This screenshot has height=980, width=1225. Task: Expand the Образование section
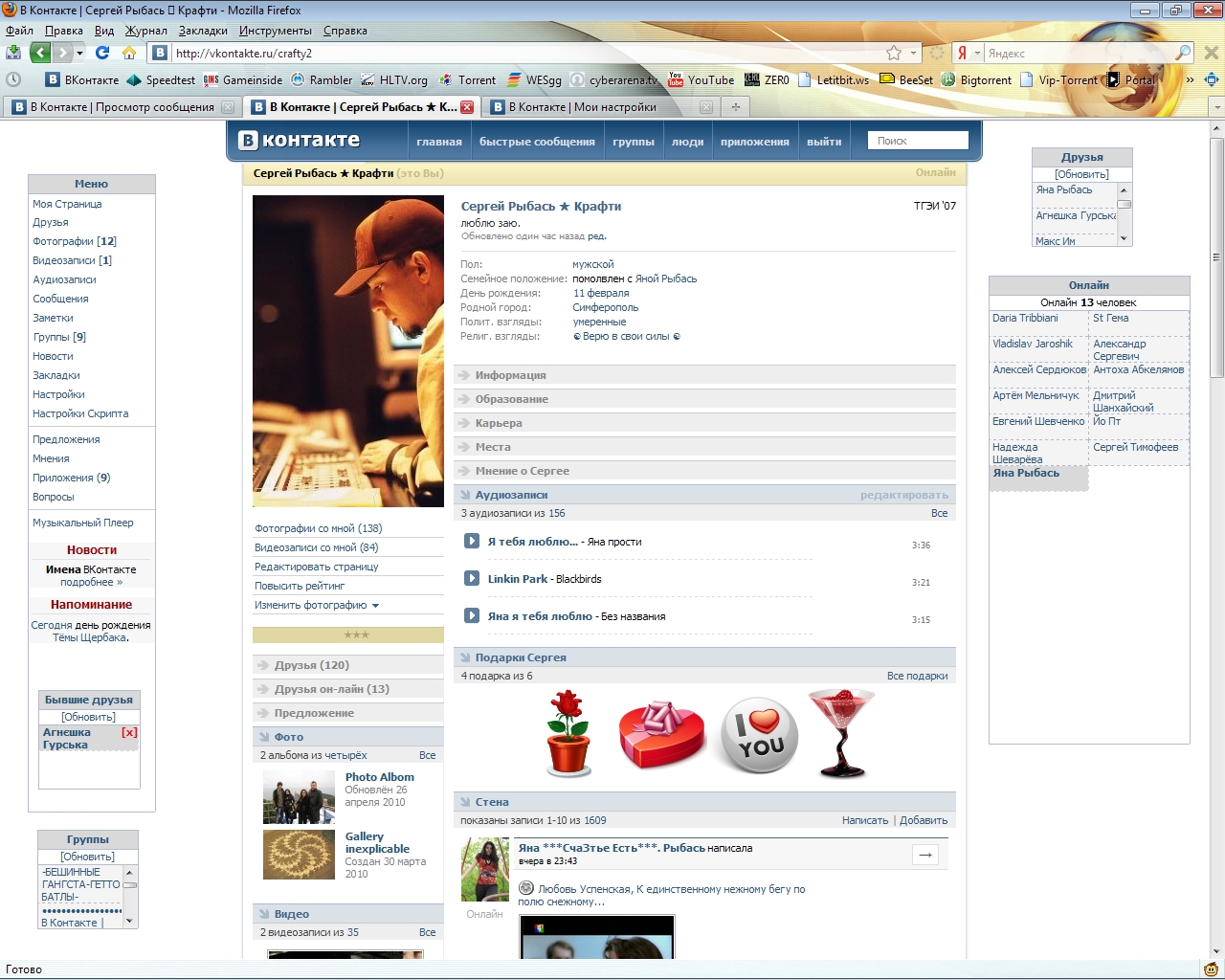[x=705, y=399]
